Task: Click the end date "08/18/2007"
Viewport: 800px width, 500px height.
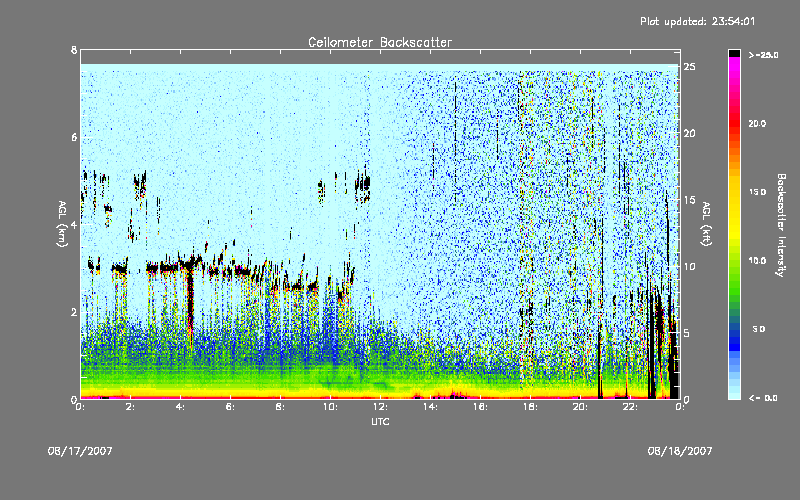Action: (x=680, y=451)
